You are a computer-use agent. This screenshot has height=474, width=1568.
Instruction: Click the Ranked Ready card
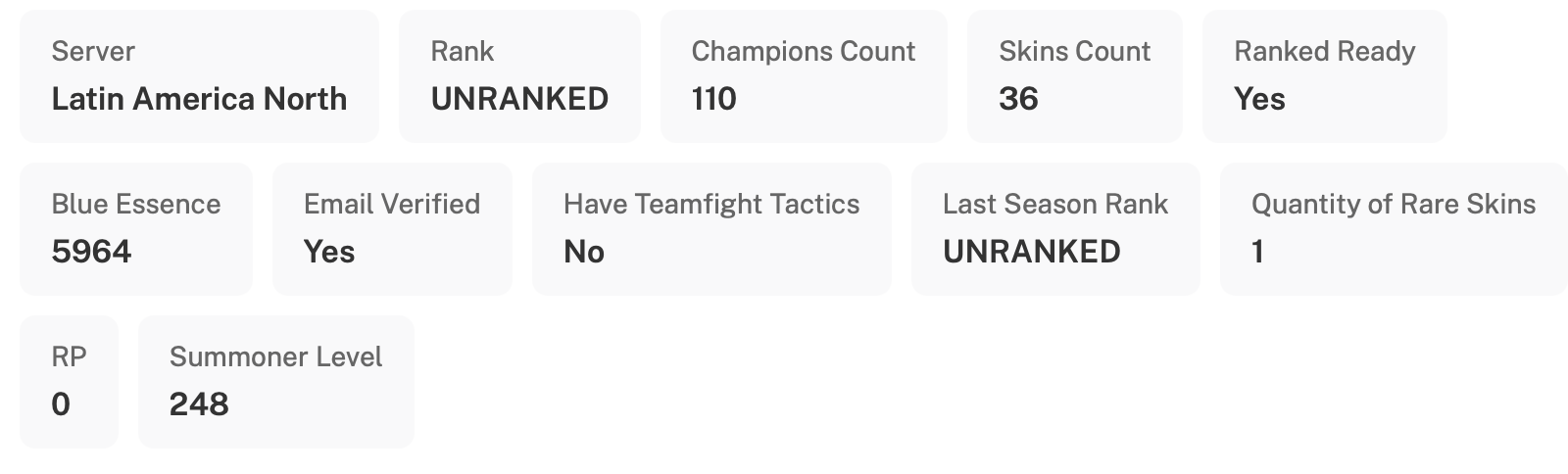[1324, 75]
